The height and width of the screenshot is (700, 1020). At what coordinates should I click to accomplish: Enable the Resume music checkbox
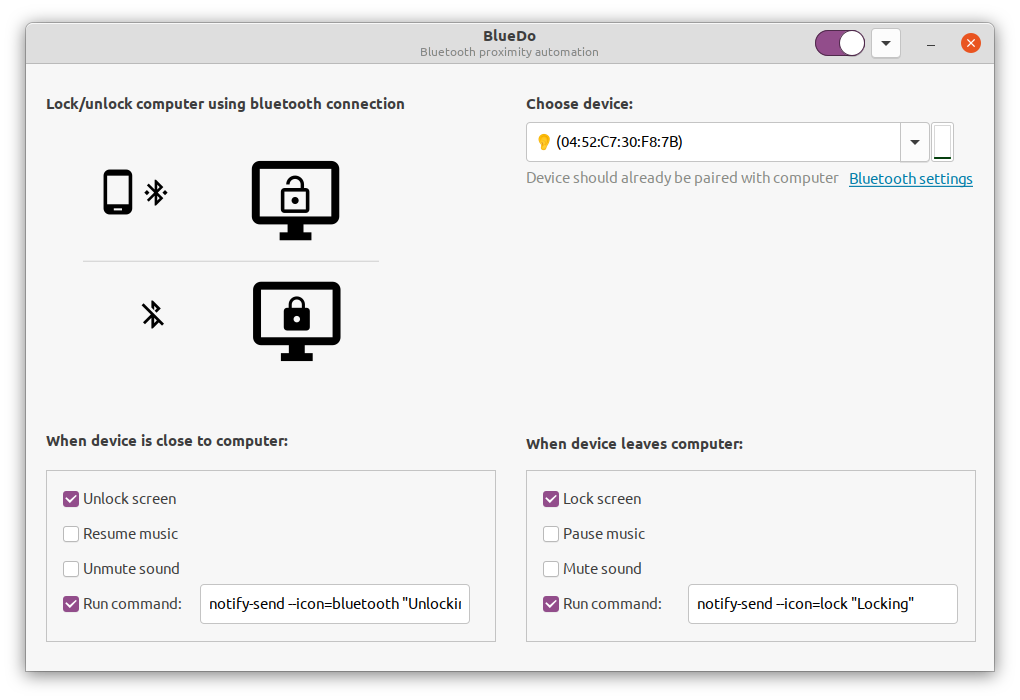coord(71,534)
